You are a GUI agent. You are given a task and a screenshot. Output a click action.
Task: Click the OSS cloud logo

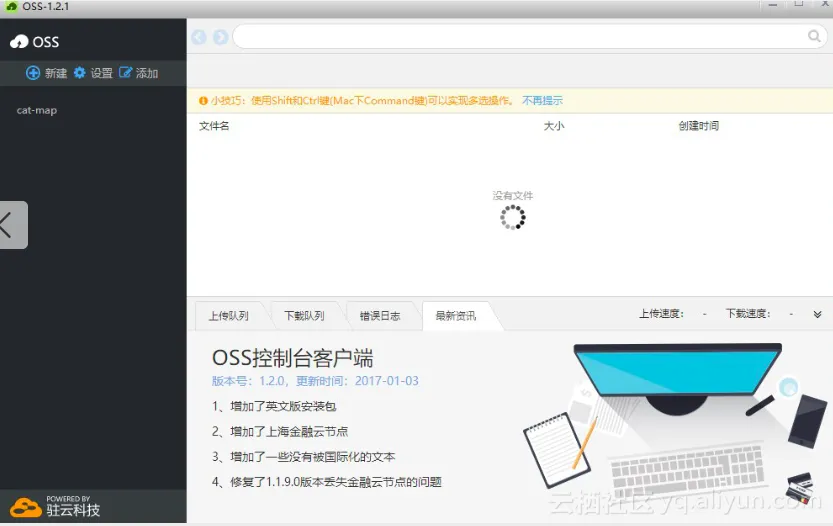click(19, 41)
